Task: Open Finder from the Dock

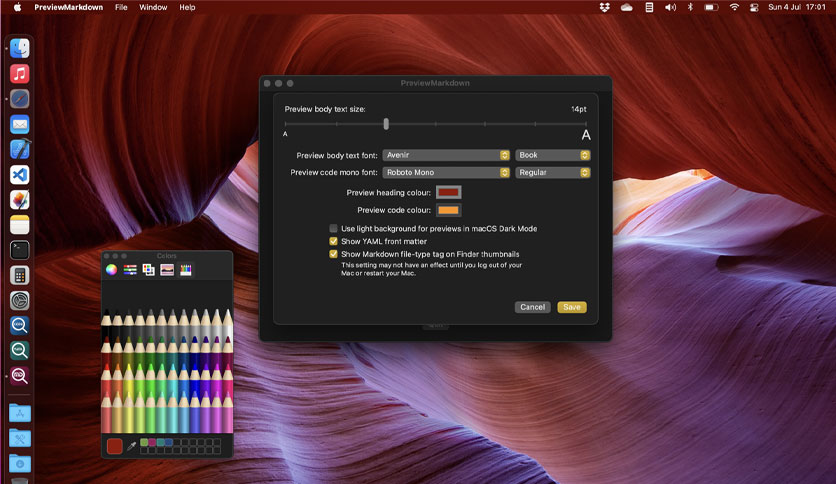Action: [20, 49]
